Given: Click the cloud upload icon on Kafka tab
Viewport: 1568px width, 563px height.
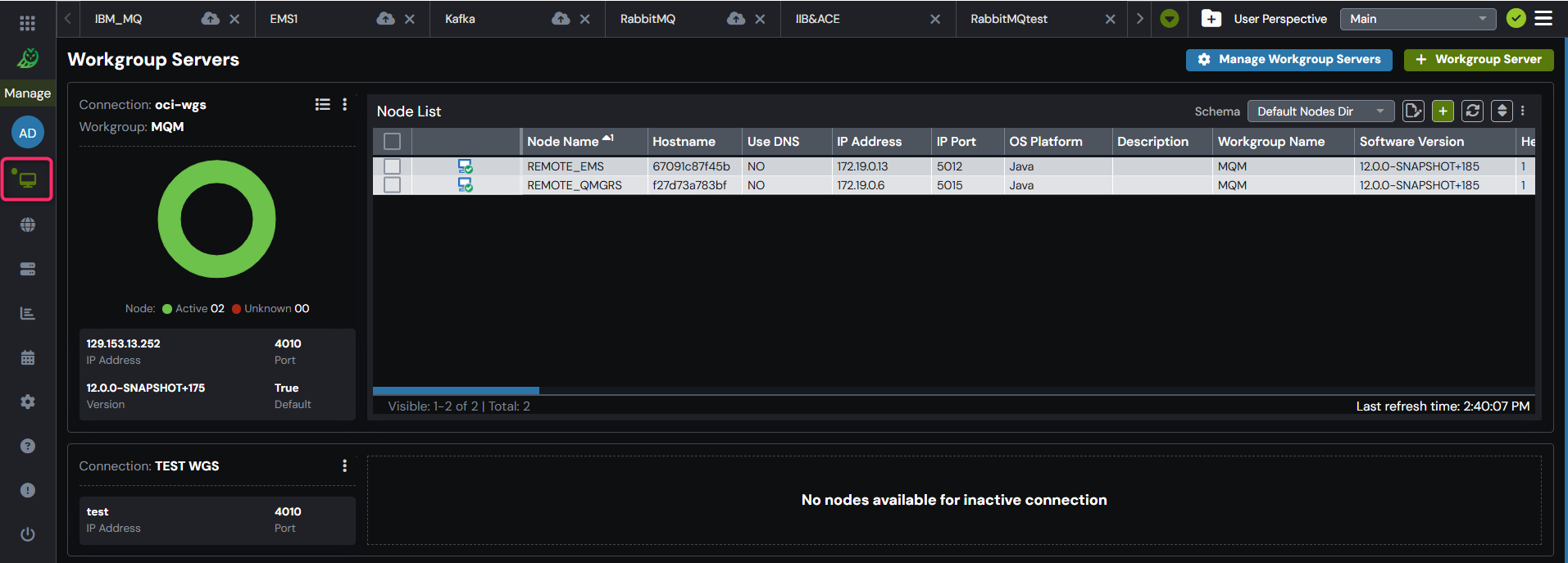Looking at the screenshot, I should [561, 18].
